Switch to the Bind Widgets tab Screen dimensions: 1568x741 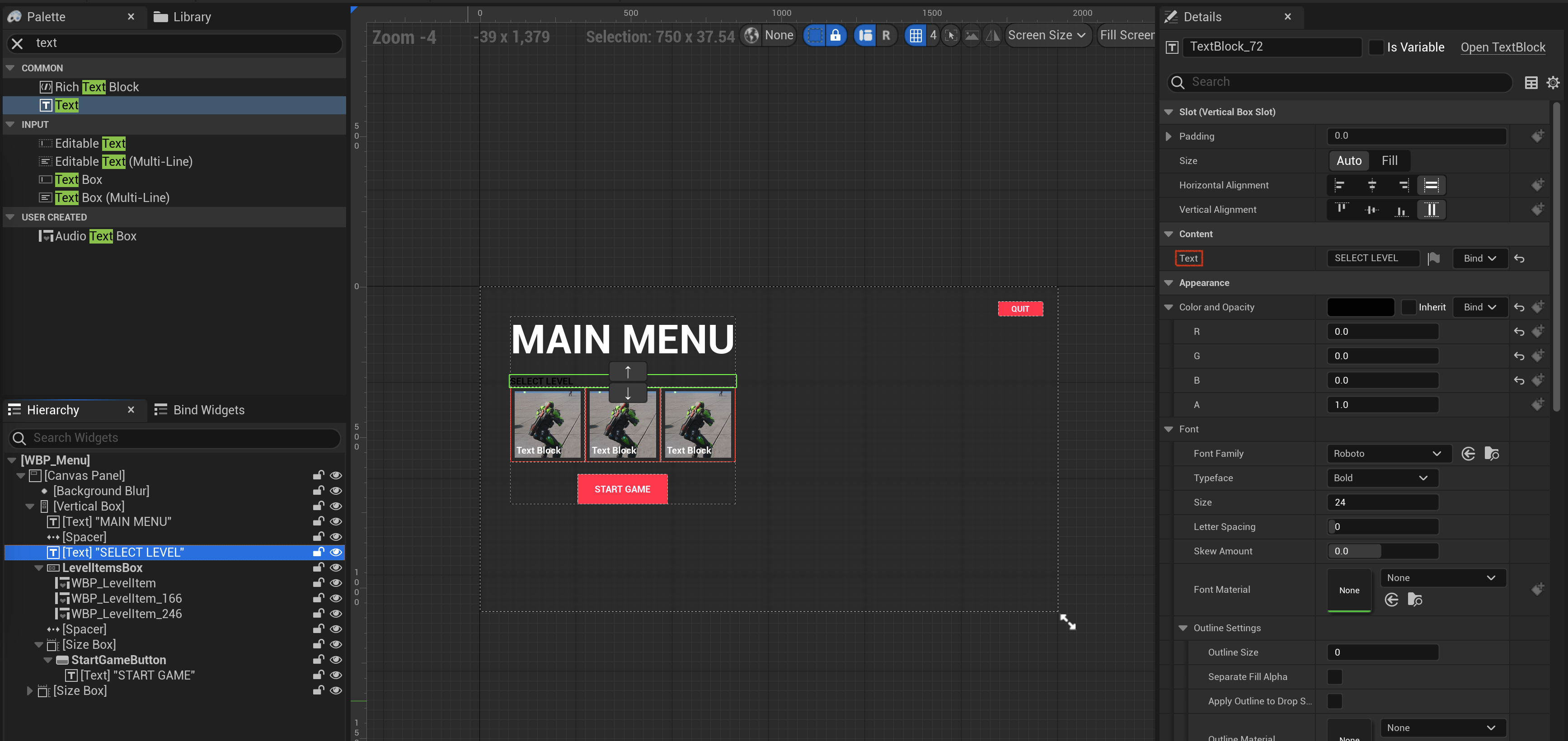200,410
